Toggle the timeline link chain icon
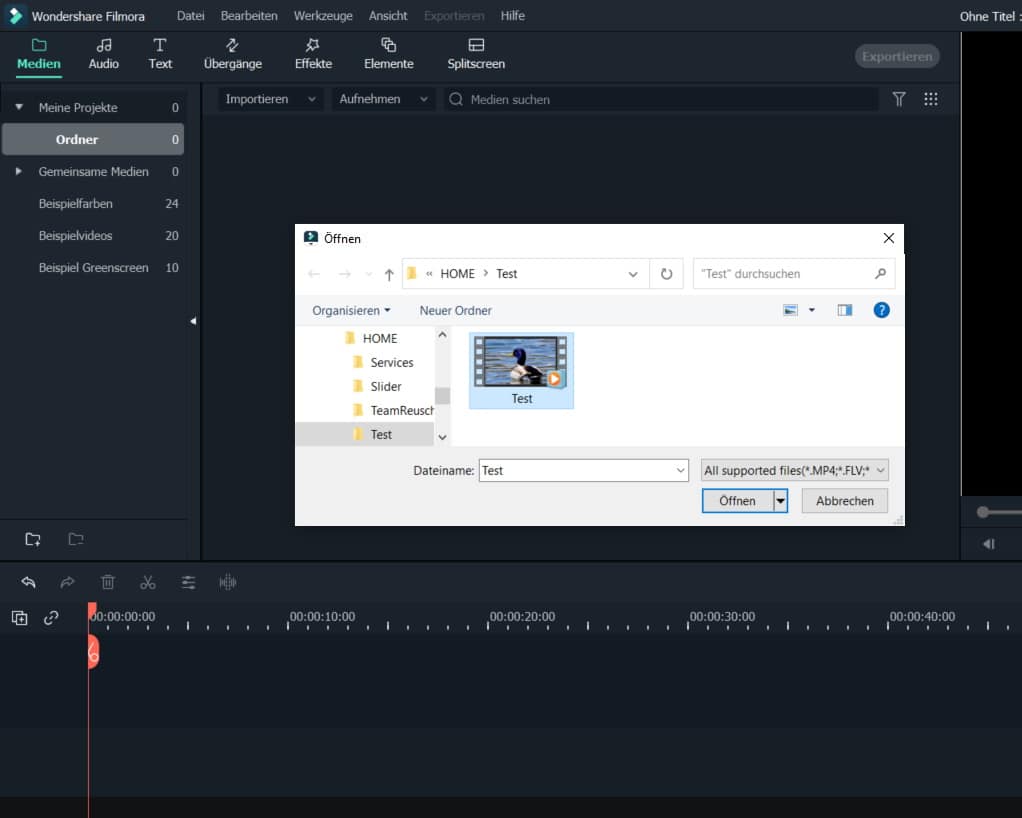 51,618
